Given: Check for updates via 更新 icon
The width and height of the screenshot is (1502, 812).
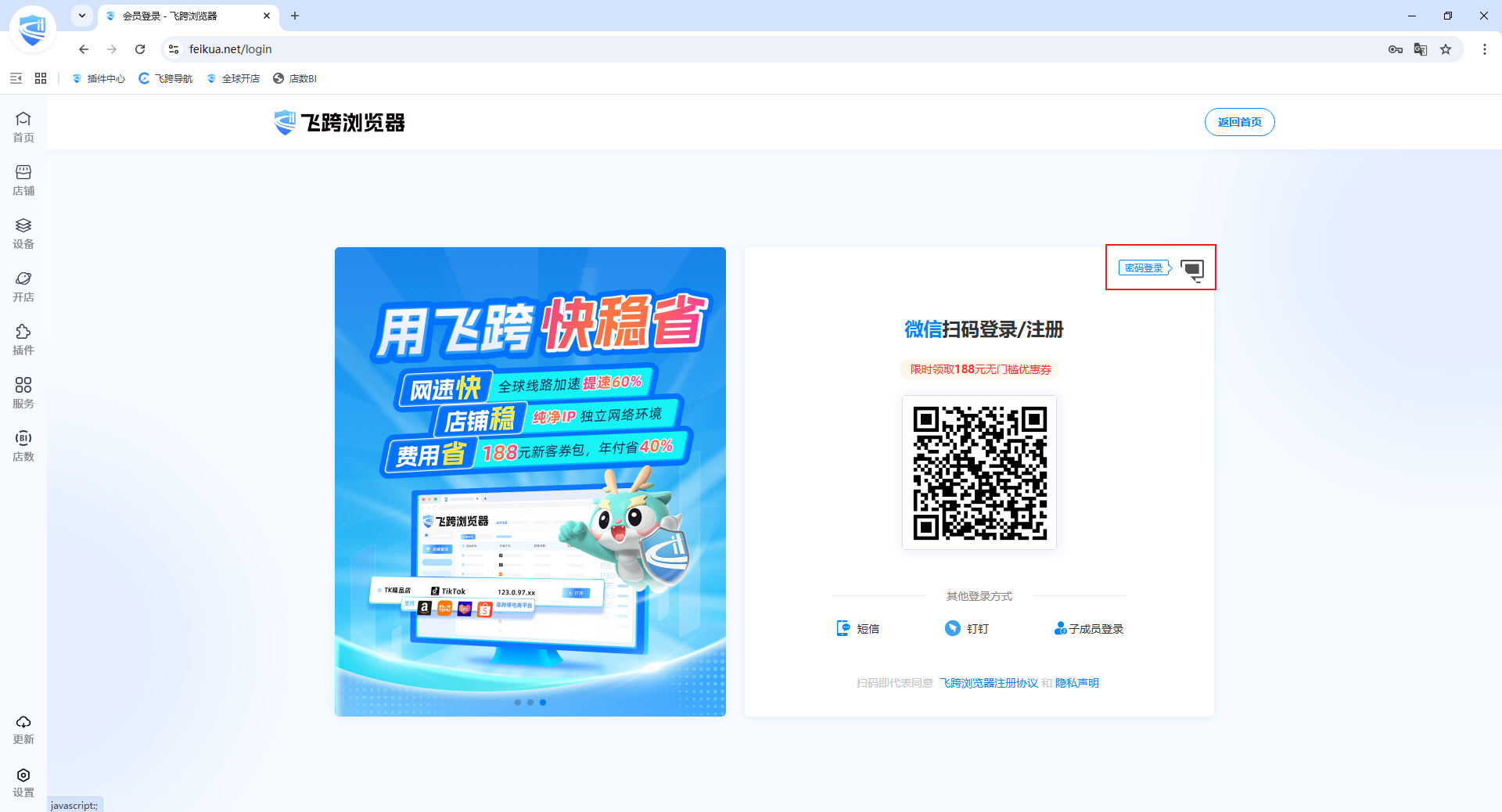Looking at the screenshot, I should [23, 729].
